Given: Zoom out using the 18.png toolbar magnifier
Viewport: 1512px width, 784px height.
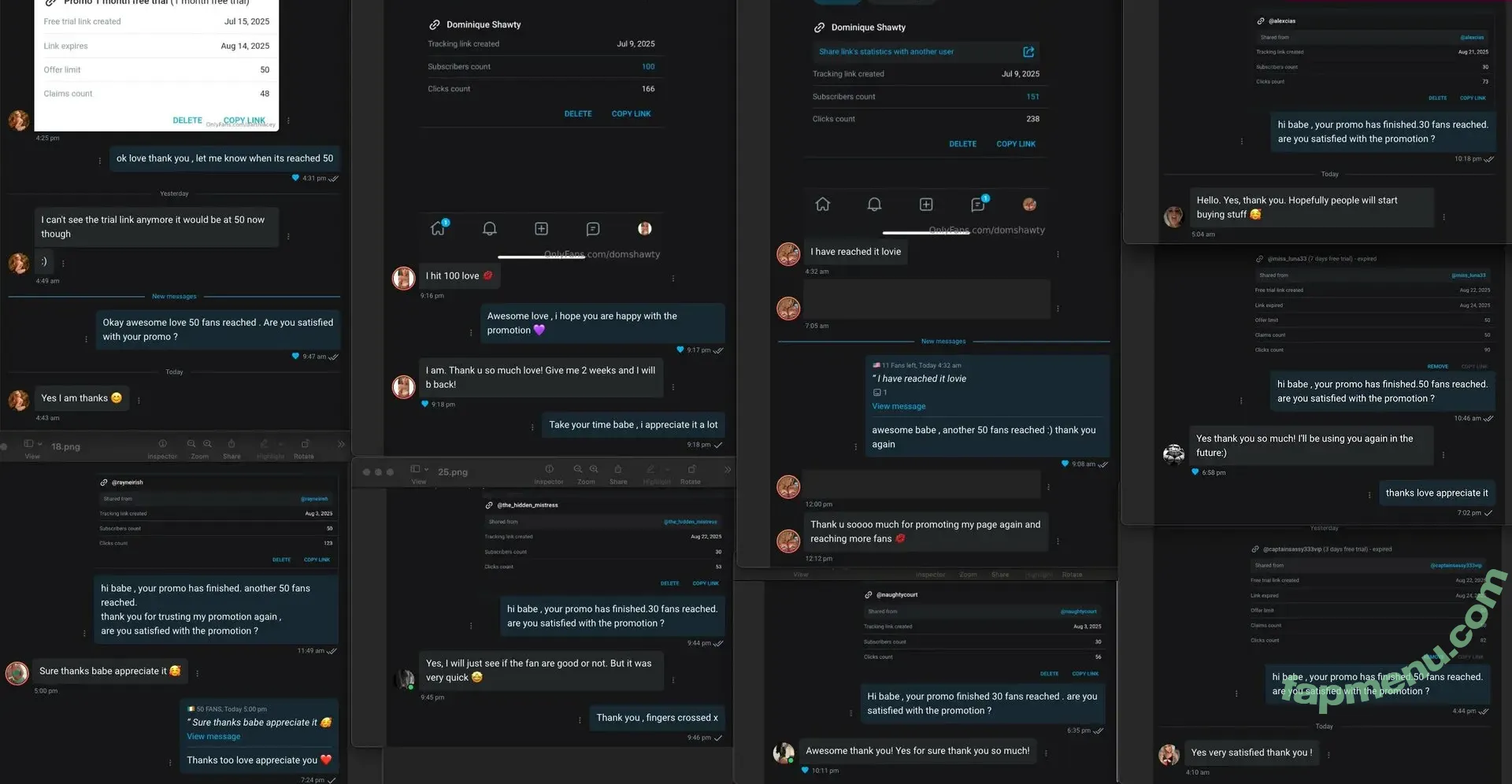Looking at the screenshot, I should 191,444.
